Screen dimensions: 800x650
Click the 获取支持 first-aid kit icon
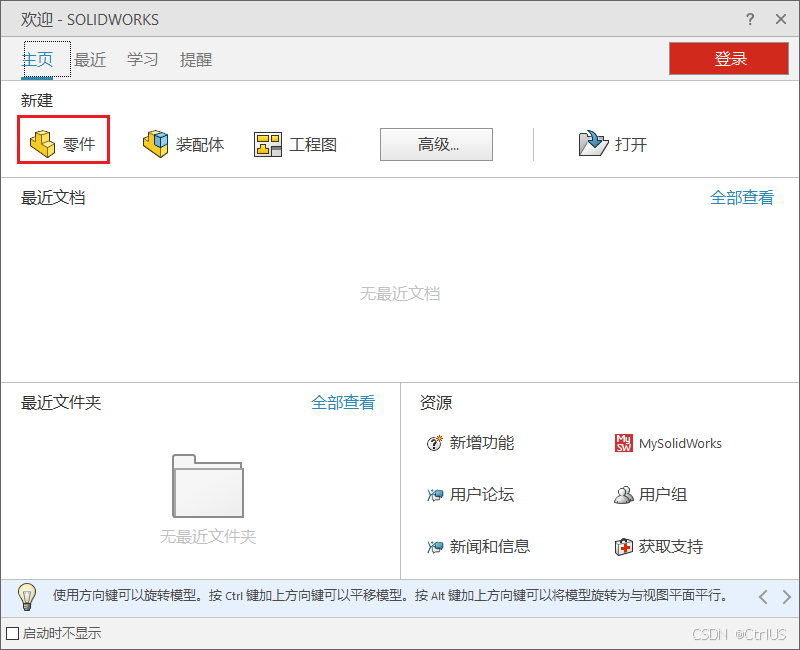623,547
